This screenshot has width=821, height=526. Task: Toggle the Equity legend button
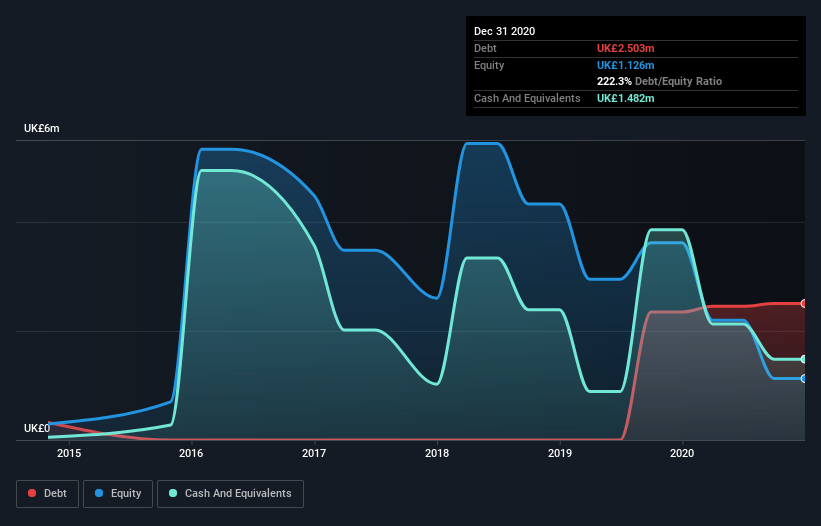coord(118,494)
